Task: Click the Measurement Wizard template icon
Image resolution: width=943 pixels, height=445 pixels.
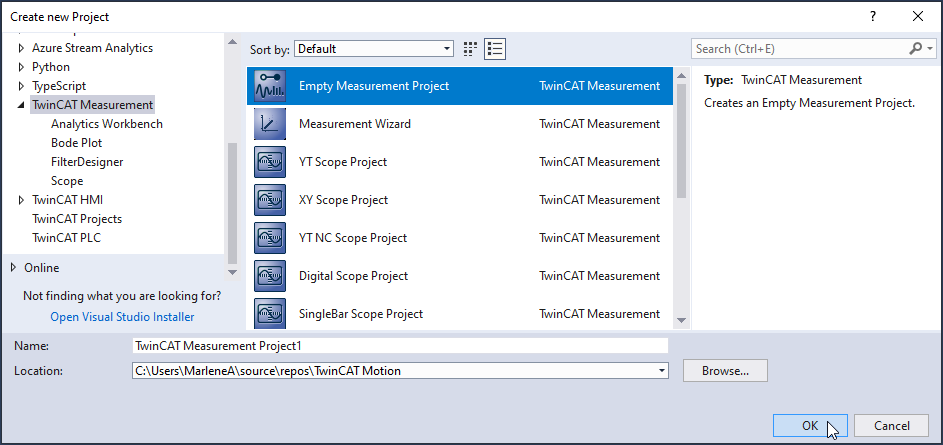Action: point(270,124)
